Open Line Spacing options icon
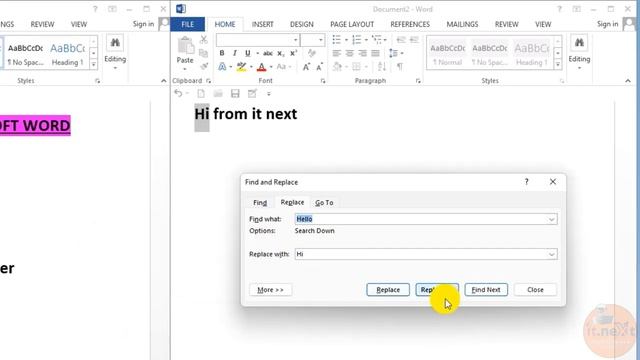Image resolution: width=640 pixels, height=360 pixels. [x=393, y=53]
